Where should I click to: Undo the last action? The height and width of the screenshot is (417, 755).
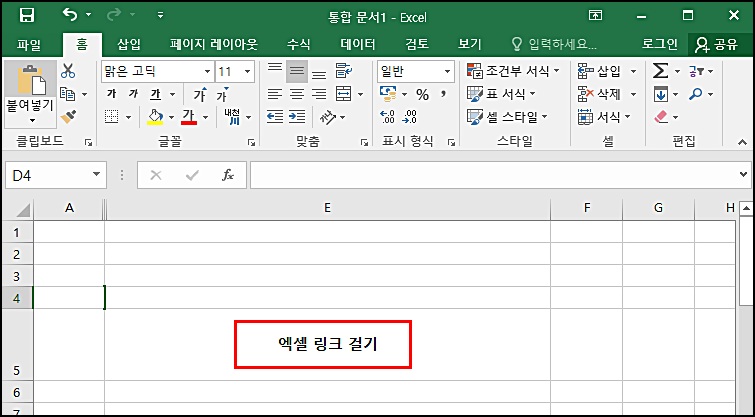click(x=70, y=15)
